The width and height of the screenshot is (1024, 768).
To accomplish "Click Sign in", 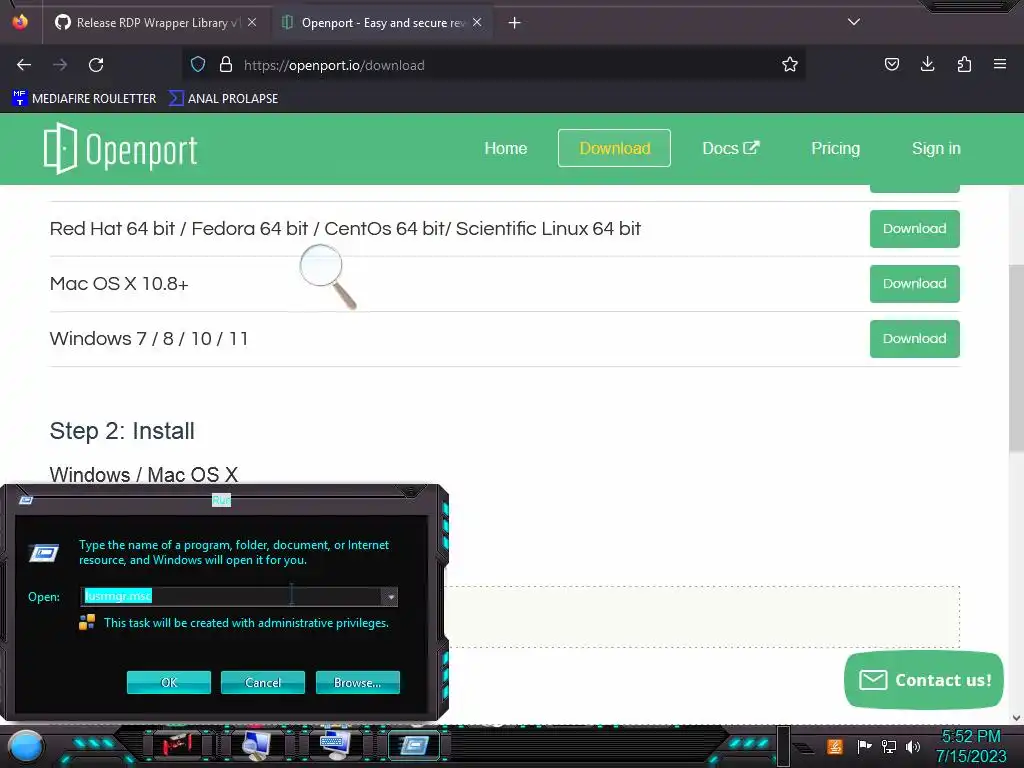I will (x=936, y=148).
